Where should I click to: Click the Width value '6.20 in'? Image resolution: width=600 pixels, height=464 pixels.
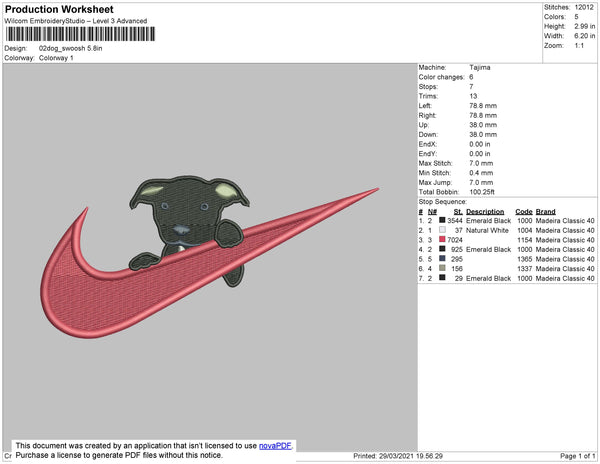(x=584, y=36)
